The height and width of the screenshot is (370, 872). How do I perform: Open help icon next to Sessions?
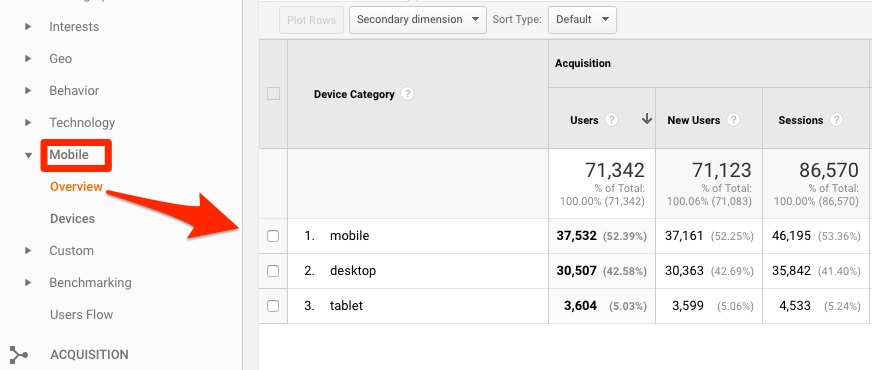[836, 120]
